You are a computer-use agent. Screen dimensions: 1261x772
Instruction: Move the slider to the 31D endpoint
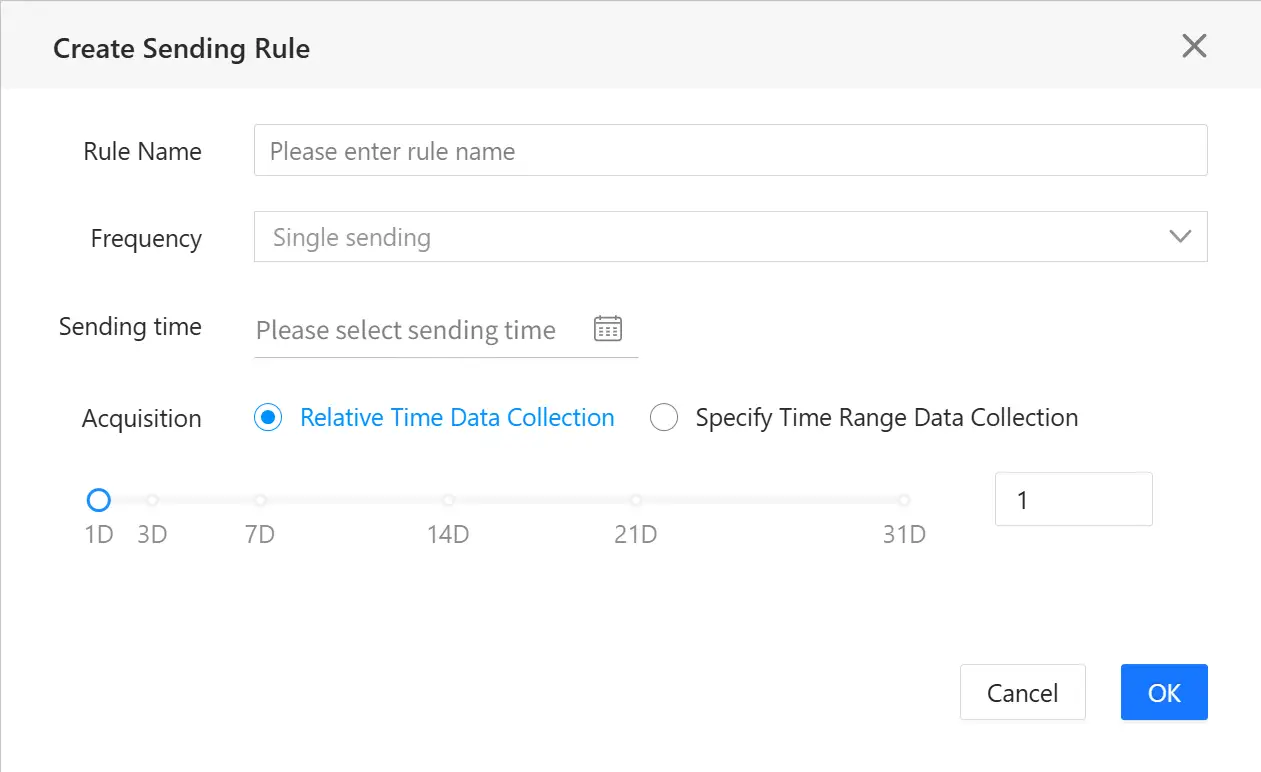[904, 500]
